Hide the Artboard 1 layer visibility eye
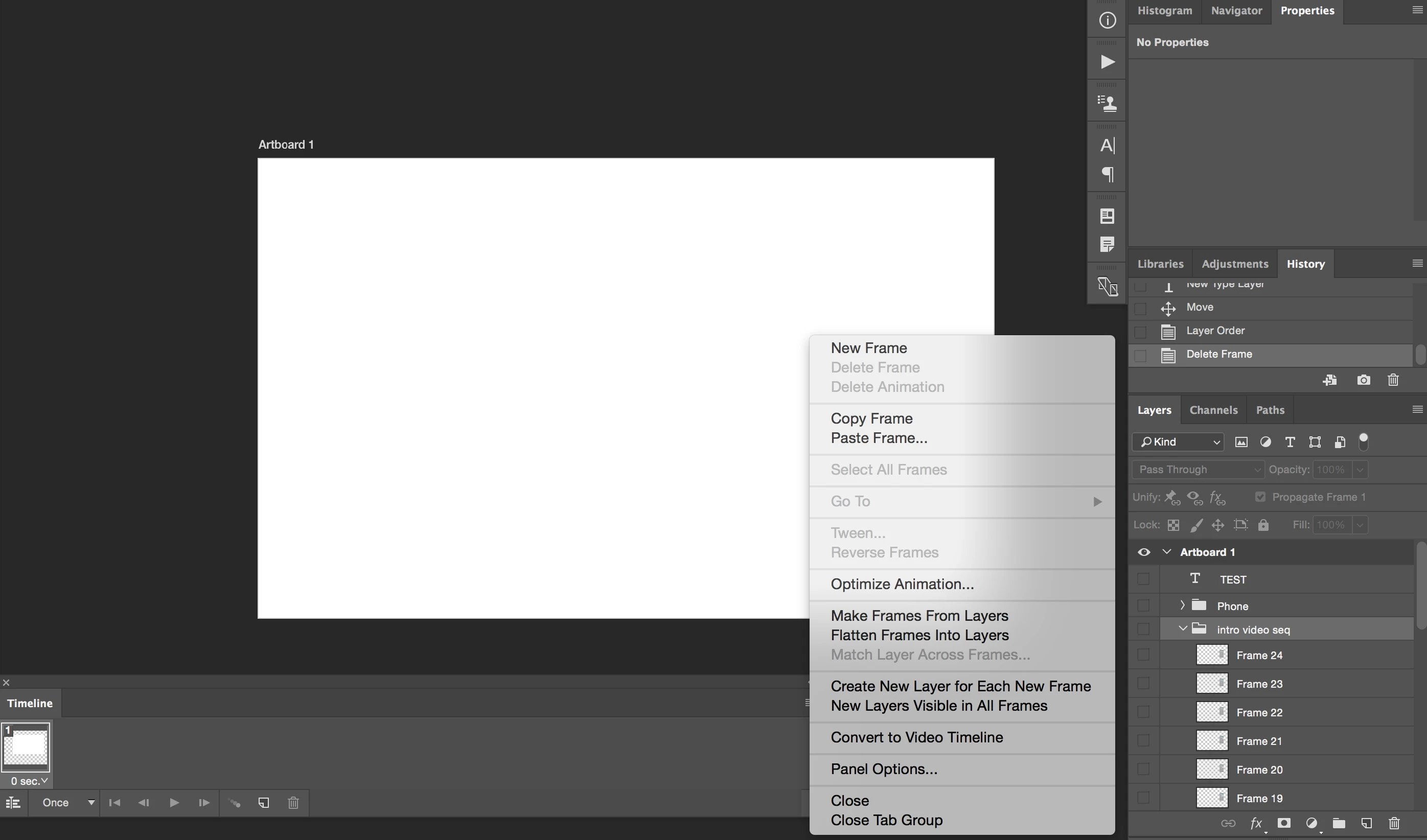Screen dimensions: 1427x840 pos(1143,552)
